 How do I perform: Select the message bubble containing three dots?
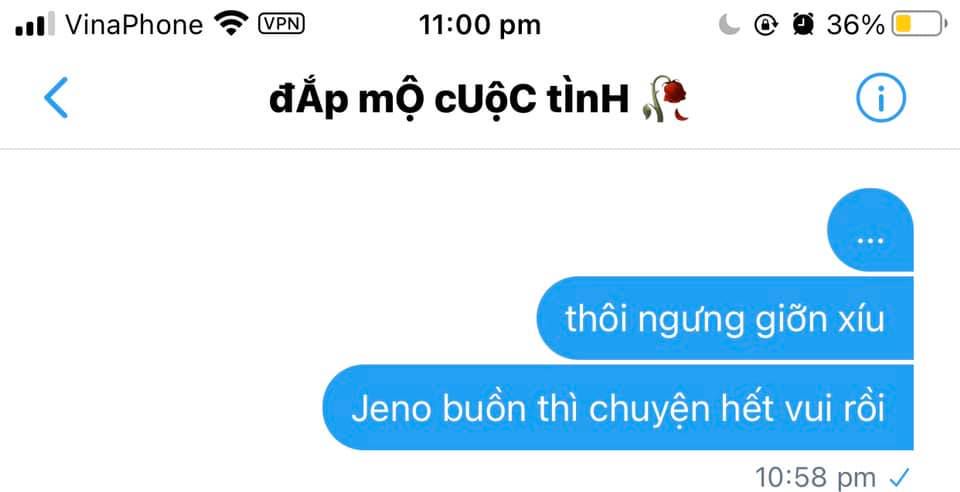coord(870,229)
